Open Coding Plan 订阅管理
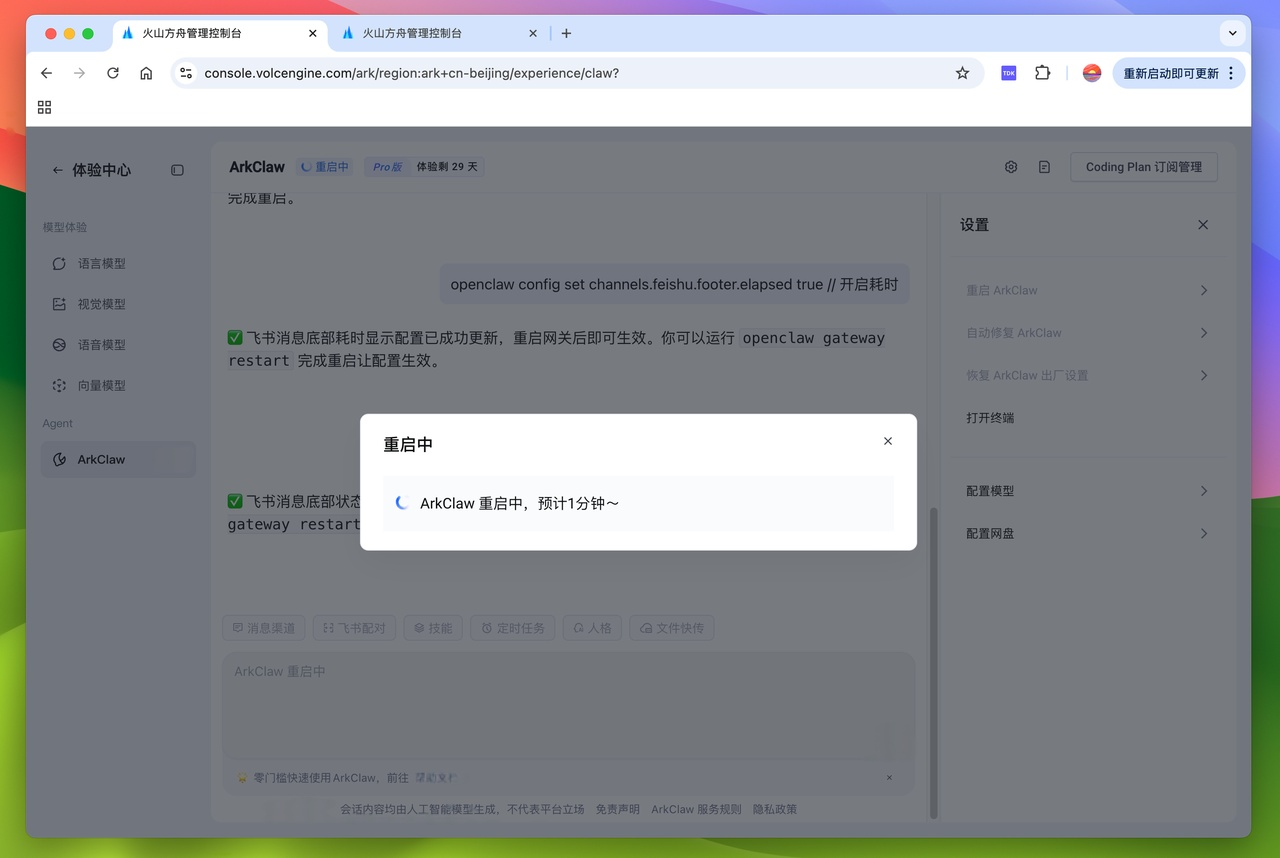1280x858 pixels. click(x=1143, y=167)
